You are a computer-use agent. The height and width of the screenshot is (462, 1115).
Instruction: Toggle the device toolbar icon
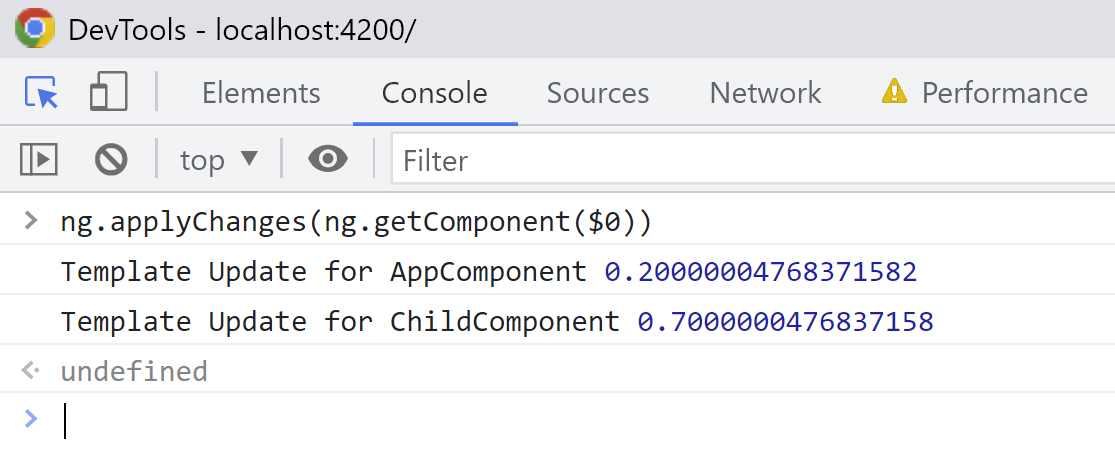108,92
